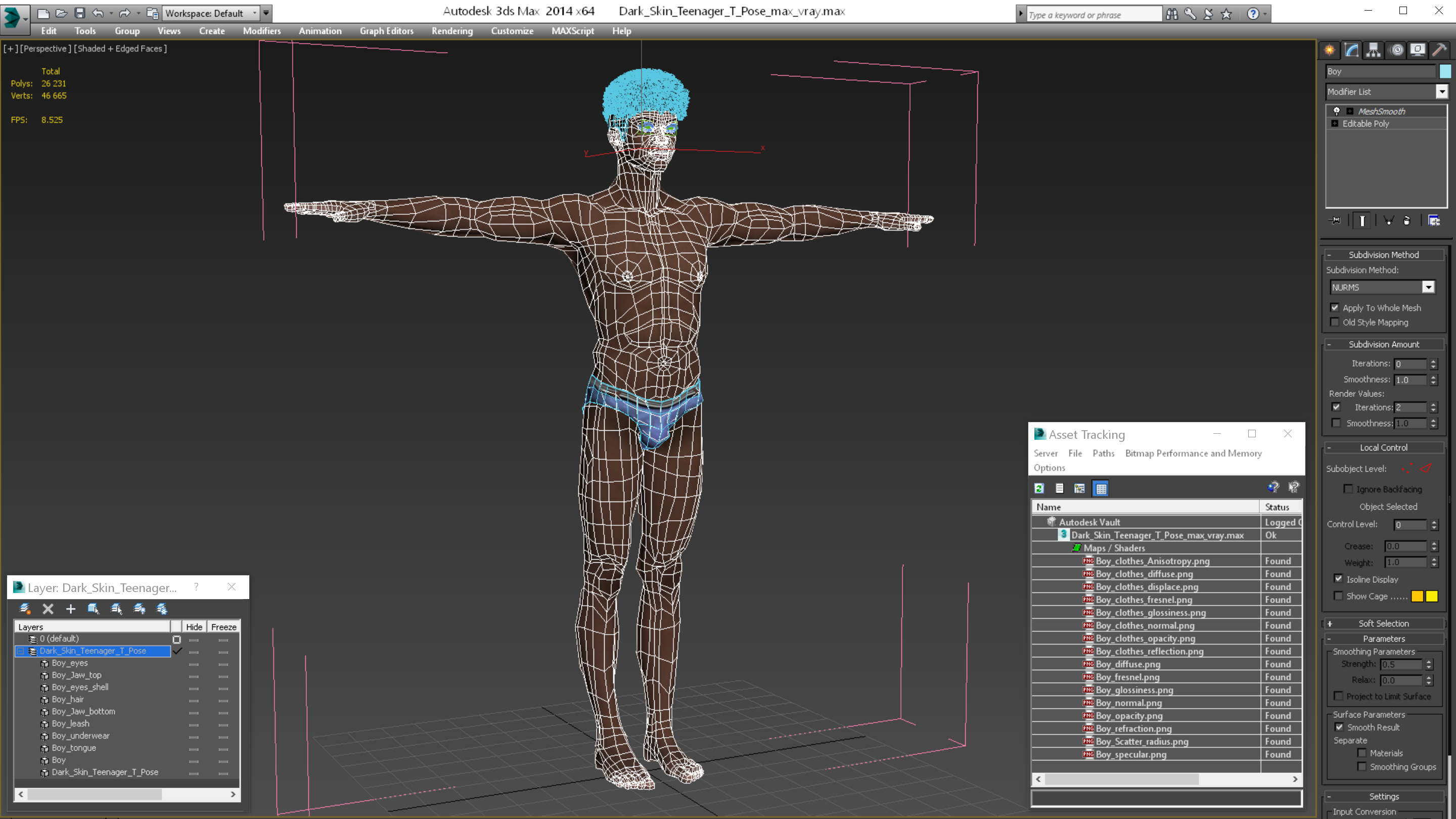Viewport: 1456px width, 819px height.
Task: Toggle Isoline Display checkbox
Action: click(1338, 579)
